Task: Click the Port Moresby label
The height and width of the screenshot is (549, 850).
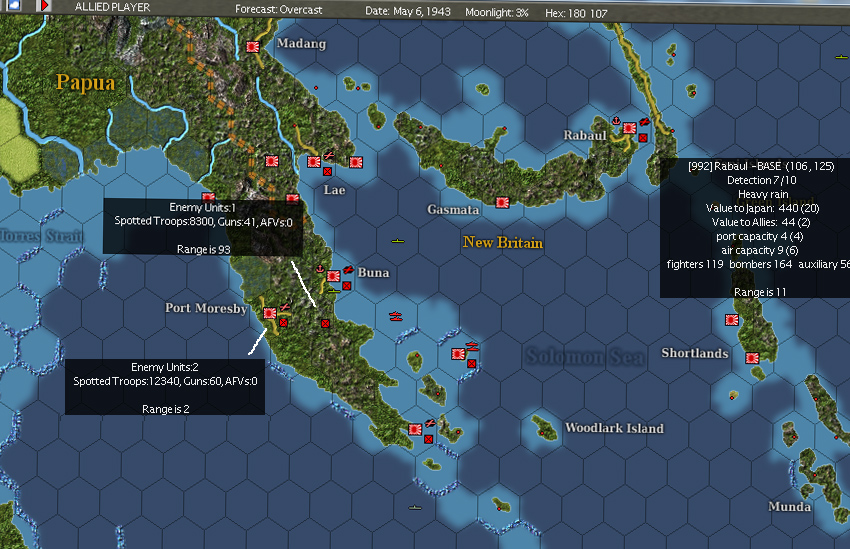Action: pos(206,308)
